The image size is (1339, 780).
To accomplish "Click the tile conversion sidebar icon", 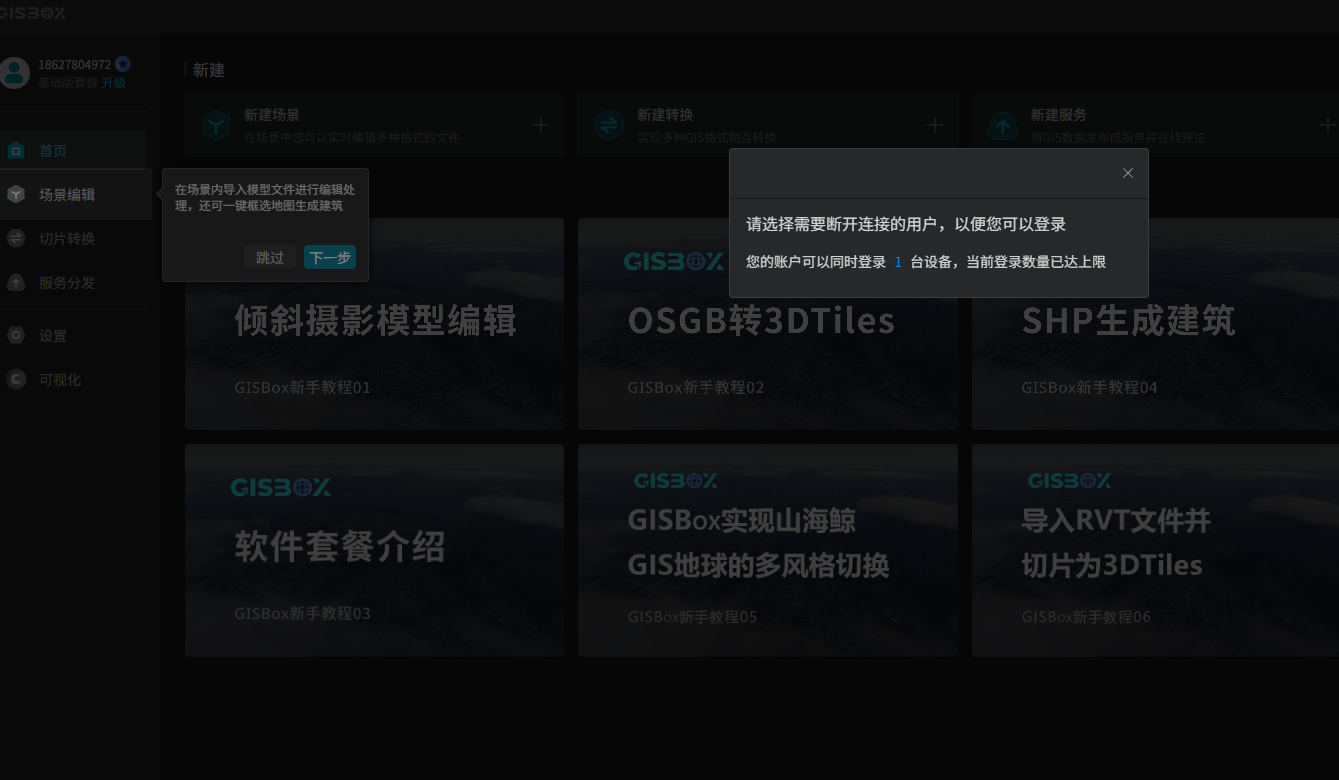I will pos(16,238).
